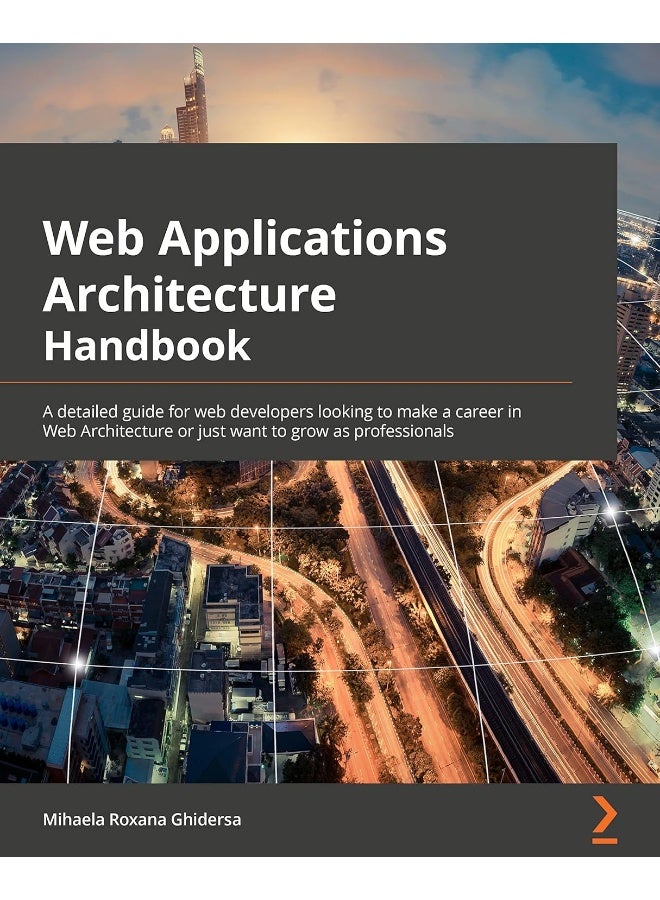The image size is (660, 900).
Task: Click the word "Handbook" on the cover
Action: (147, 345)
